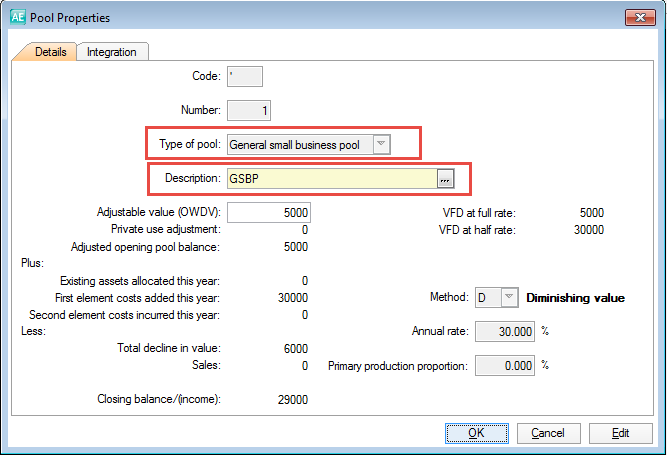
Task: Select the Primary production proportion field
Action: pos(504,365)
